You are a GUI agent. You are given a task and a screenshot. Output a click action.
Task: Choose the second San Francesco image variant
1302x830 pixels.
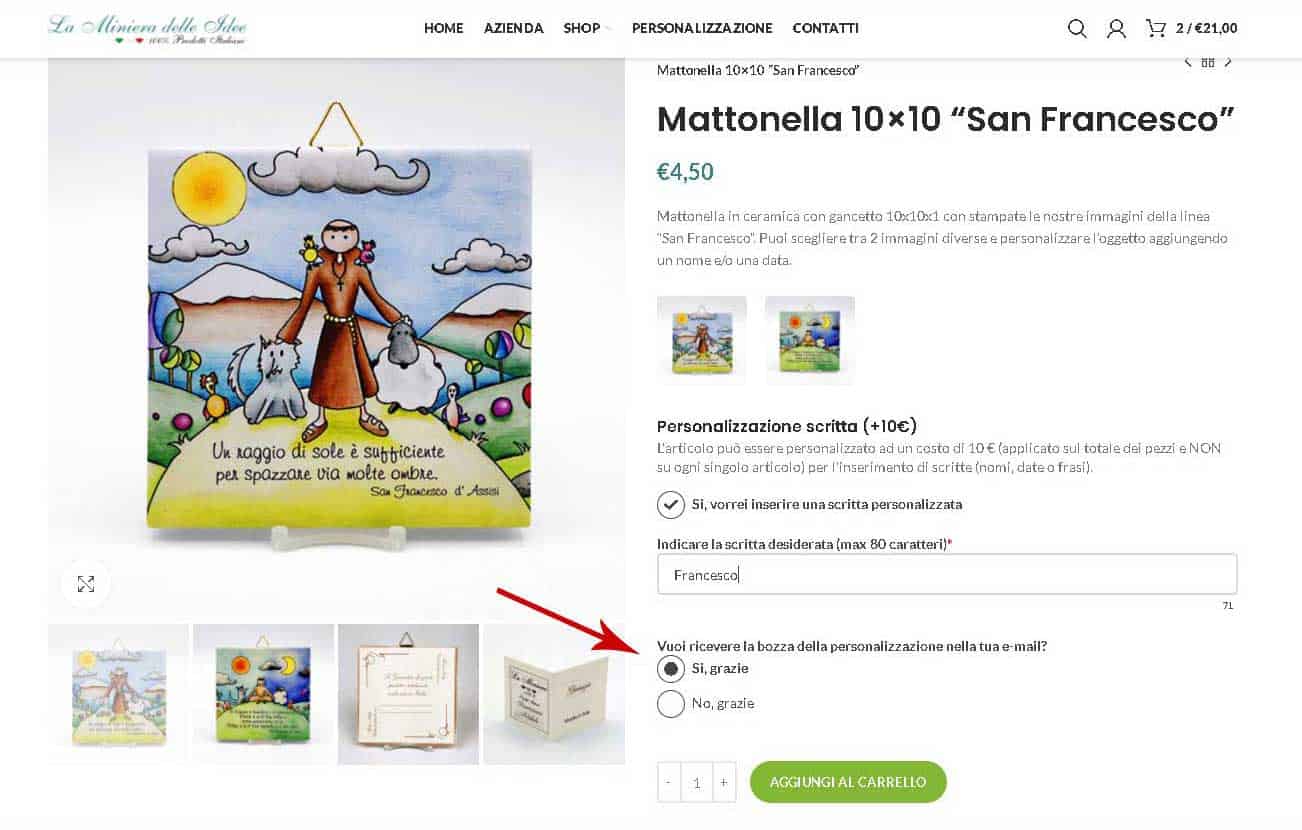[x=809, y=340]
